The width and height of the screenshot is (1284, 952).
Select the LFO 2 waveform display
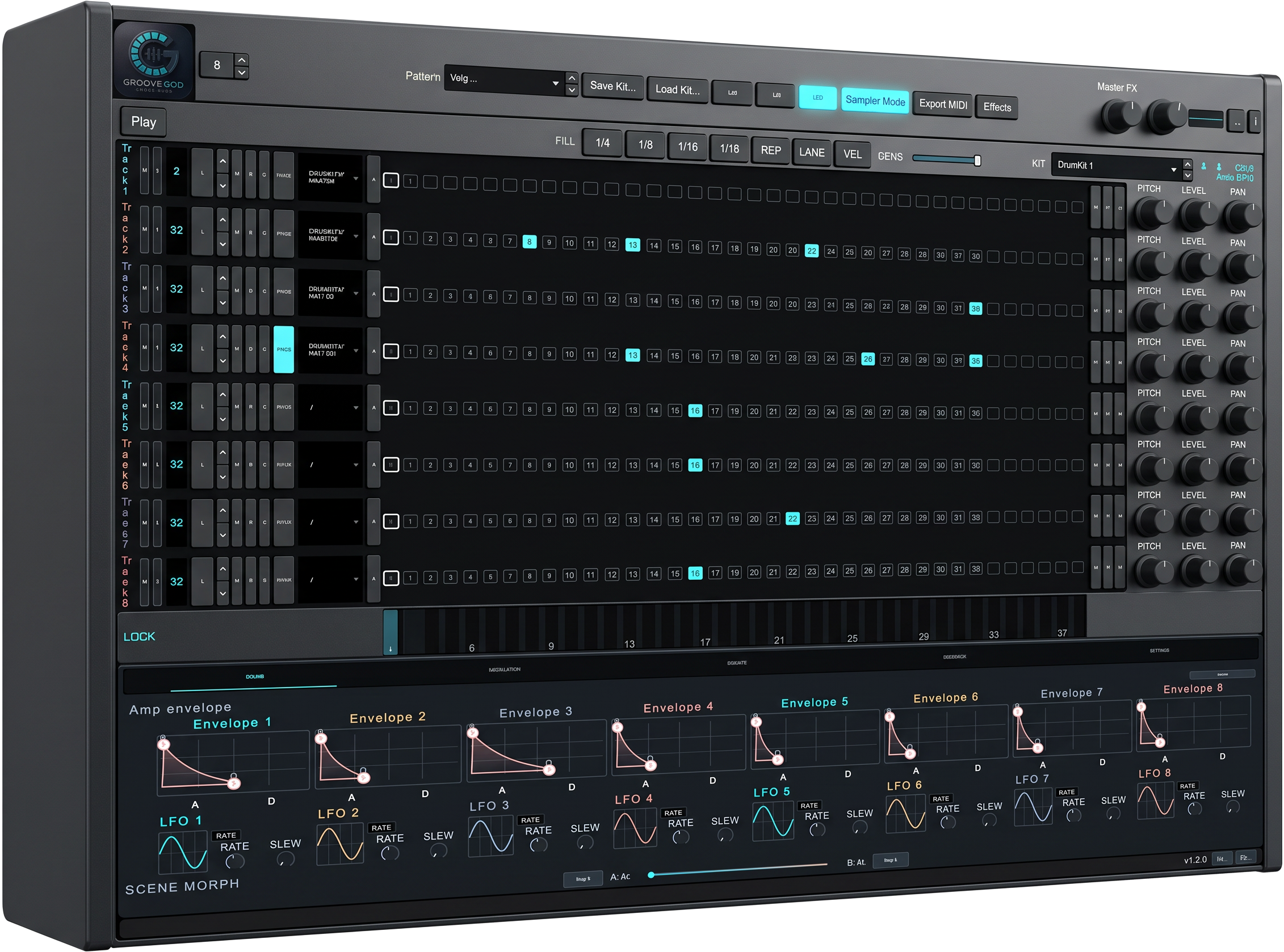coord(340,844)
